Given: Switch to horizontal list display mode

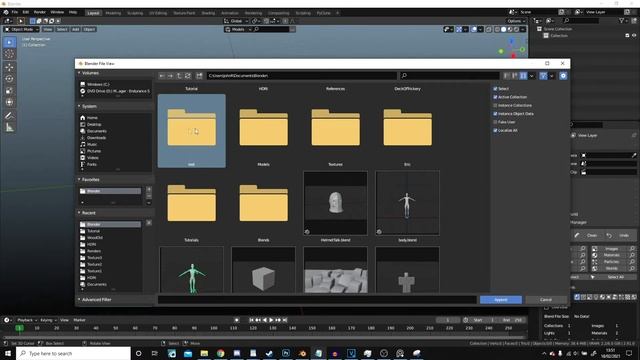Looking at the screenshot, I should (x=515, y=76).
